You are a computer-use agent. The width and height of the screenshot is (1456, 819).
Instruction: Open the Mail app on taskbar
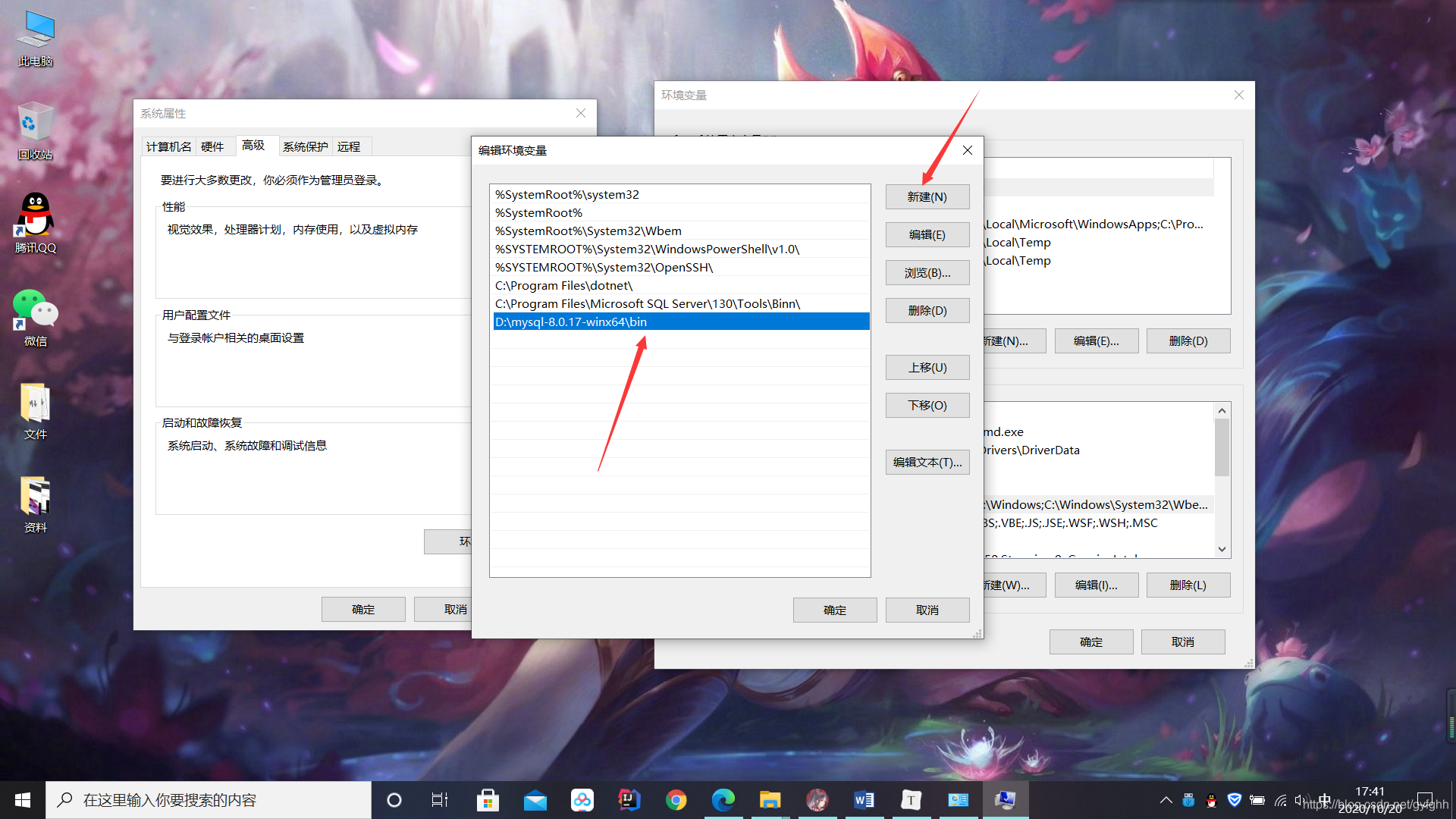pos(535,800)
